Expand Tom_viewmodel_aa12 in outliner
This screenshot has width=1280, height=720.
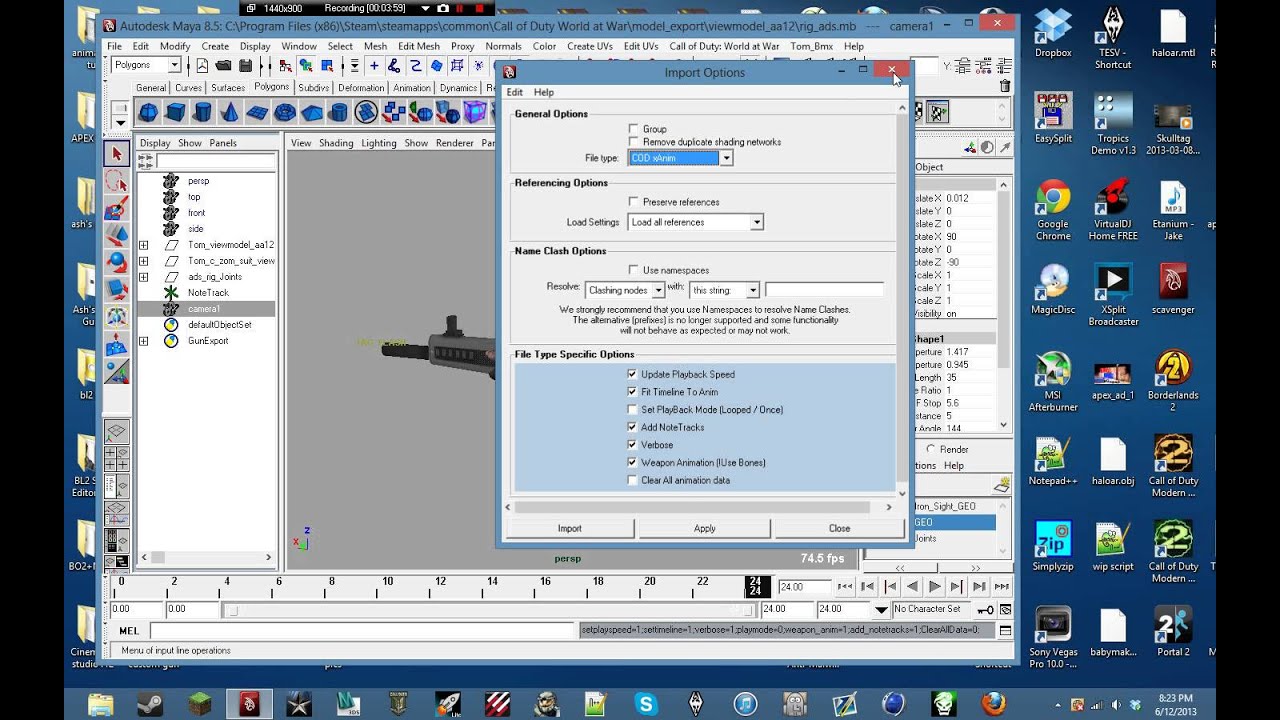pyautogui.click(x=143, y=245)
